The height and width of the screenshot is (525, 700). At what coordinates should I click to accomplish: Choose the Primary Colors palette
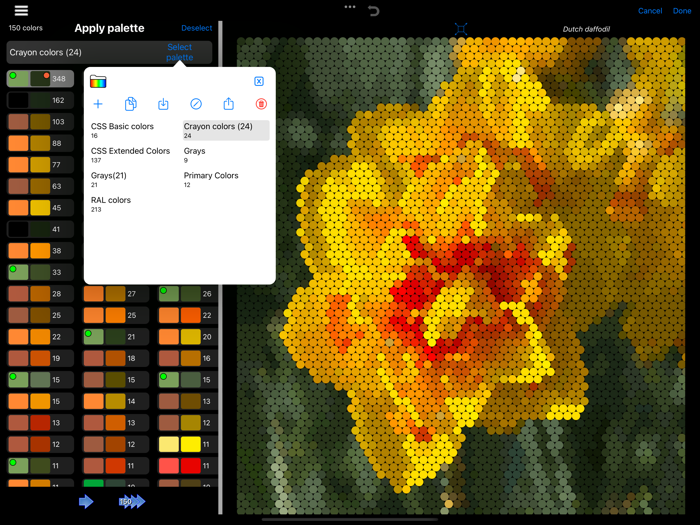[226, 179]
